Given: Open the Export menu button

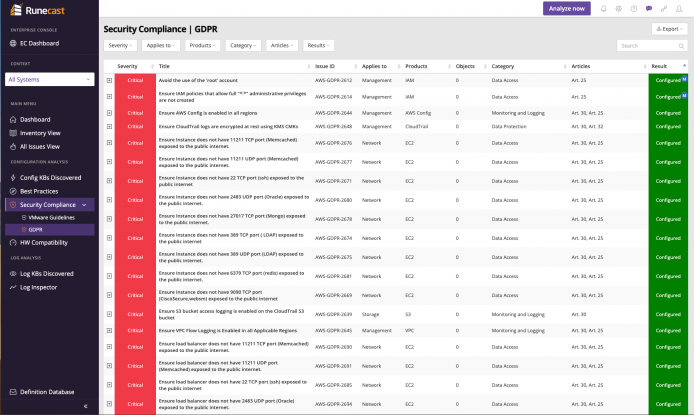Looking at the screenshot, I should coord(669,29).
